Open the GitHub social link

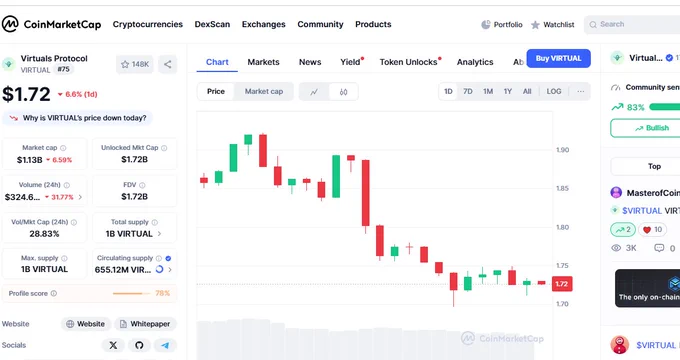coord(139,345)
